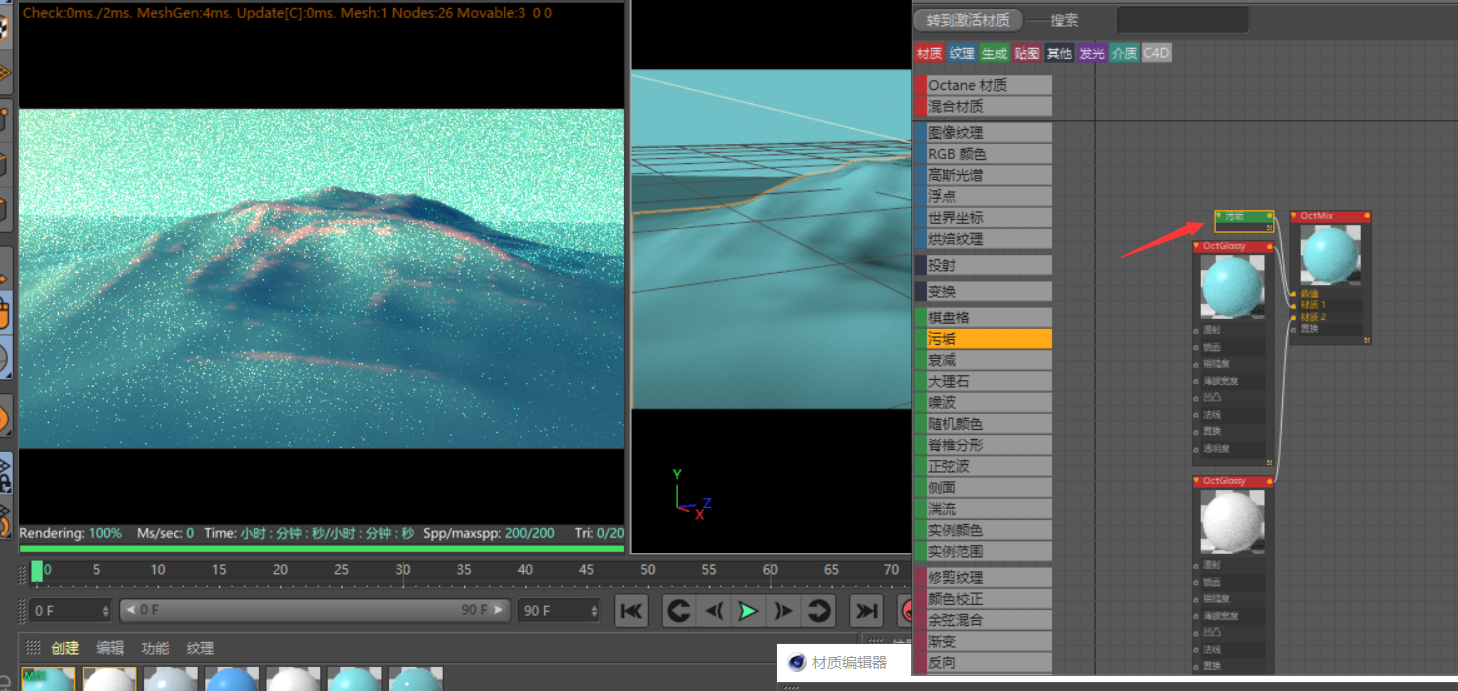The height and width of the screenshot is (691, 1458).
Task: Click the jump to last frame icon
Action: [865, 610]
